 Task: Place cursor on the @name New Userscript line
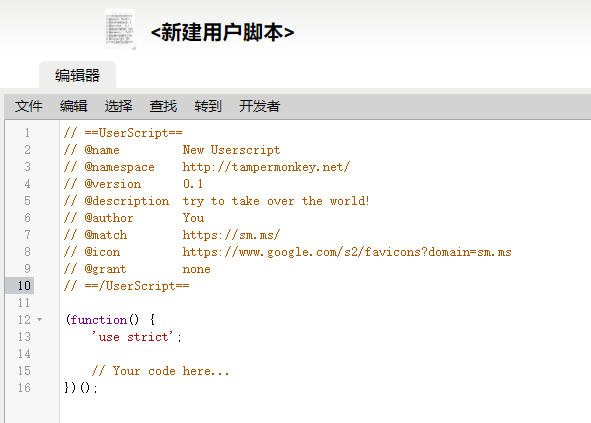[x=172, y=150]
